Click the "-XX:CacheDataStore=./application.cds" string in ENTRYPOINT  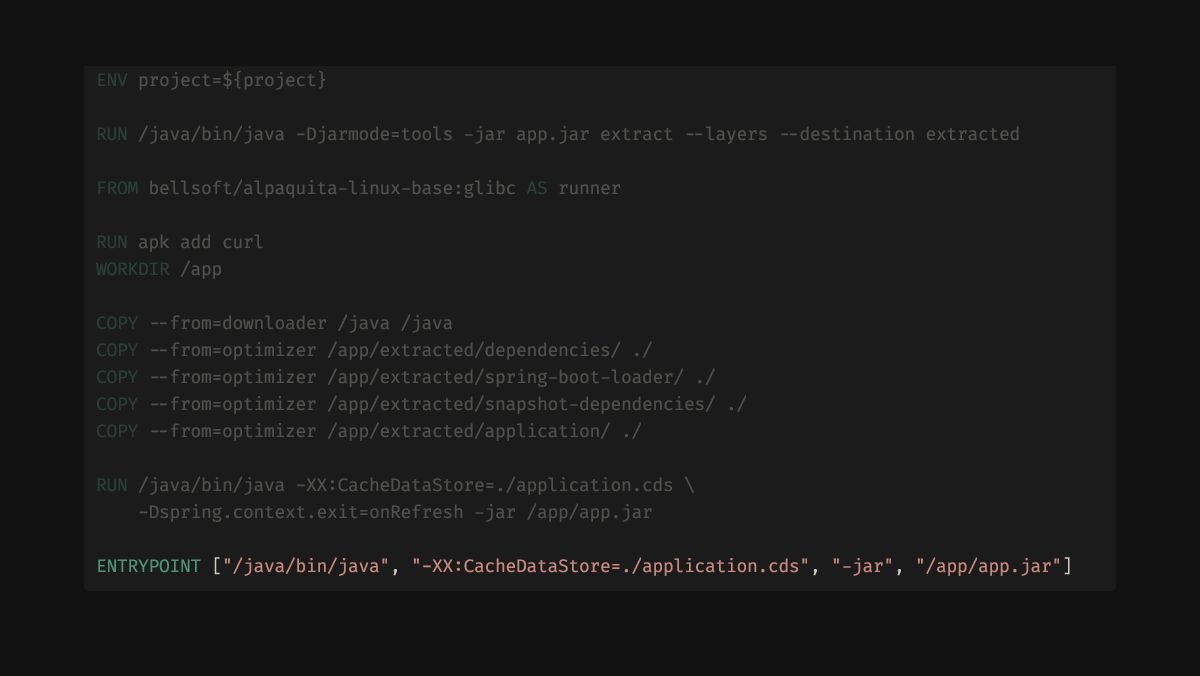pyautogui.click(x=610, y=566)
